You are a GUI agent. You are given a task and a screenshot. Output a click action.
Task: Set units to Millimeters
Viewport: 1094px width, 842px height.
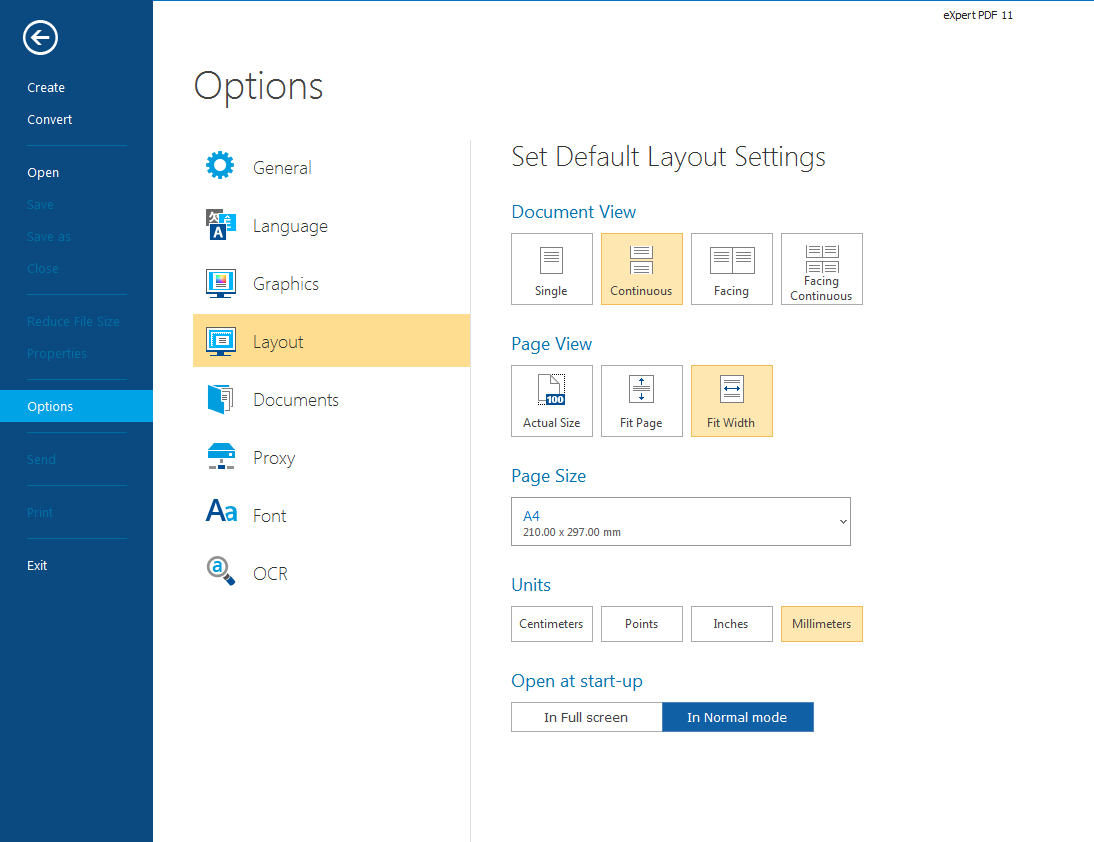coord(822,624)
